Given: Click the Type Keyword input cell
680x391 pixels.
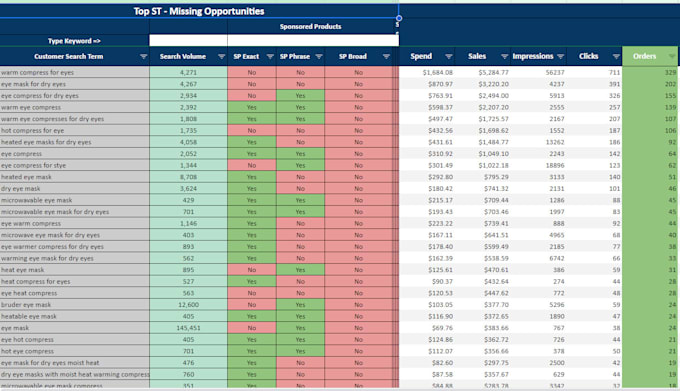Looking at the screenshot, I should pos(188,41).
